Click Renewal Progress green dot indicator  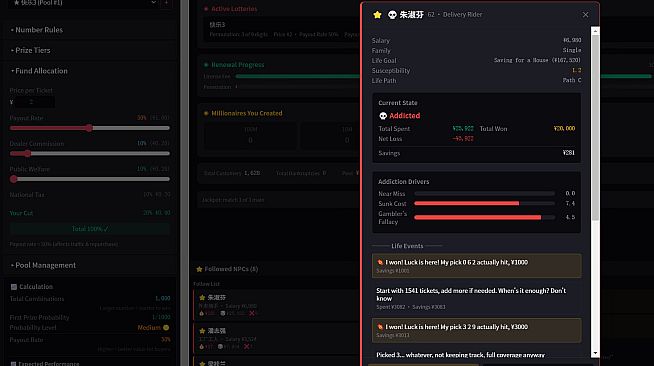[206, 65]
